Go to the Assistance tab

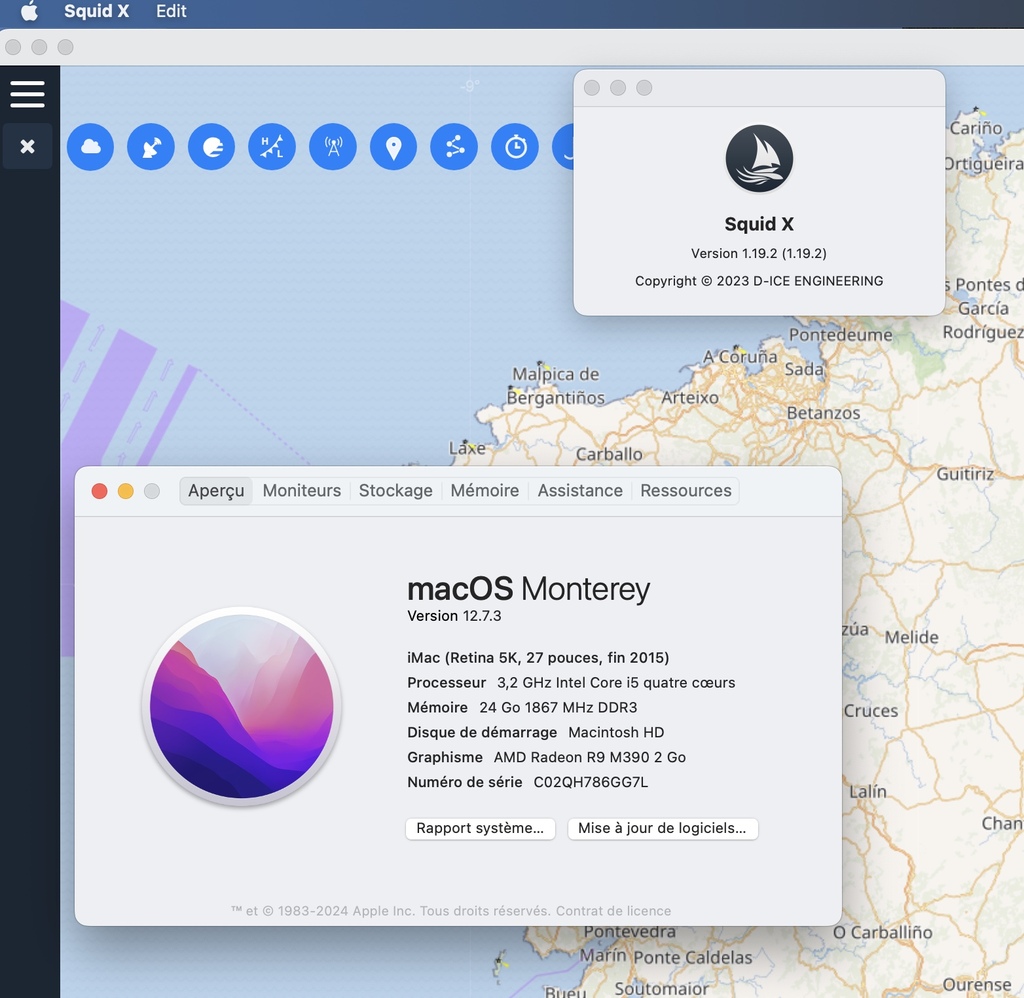[x=580, y=491]
